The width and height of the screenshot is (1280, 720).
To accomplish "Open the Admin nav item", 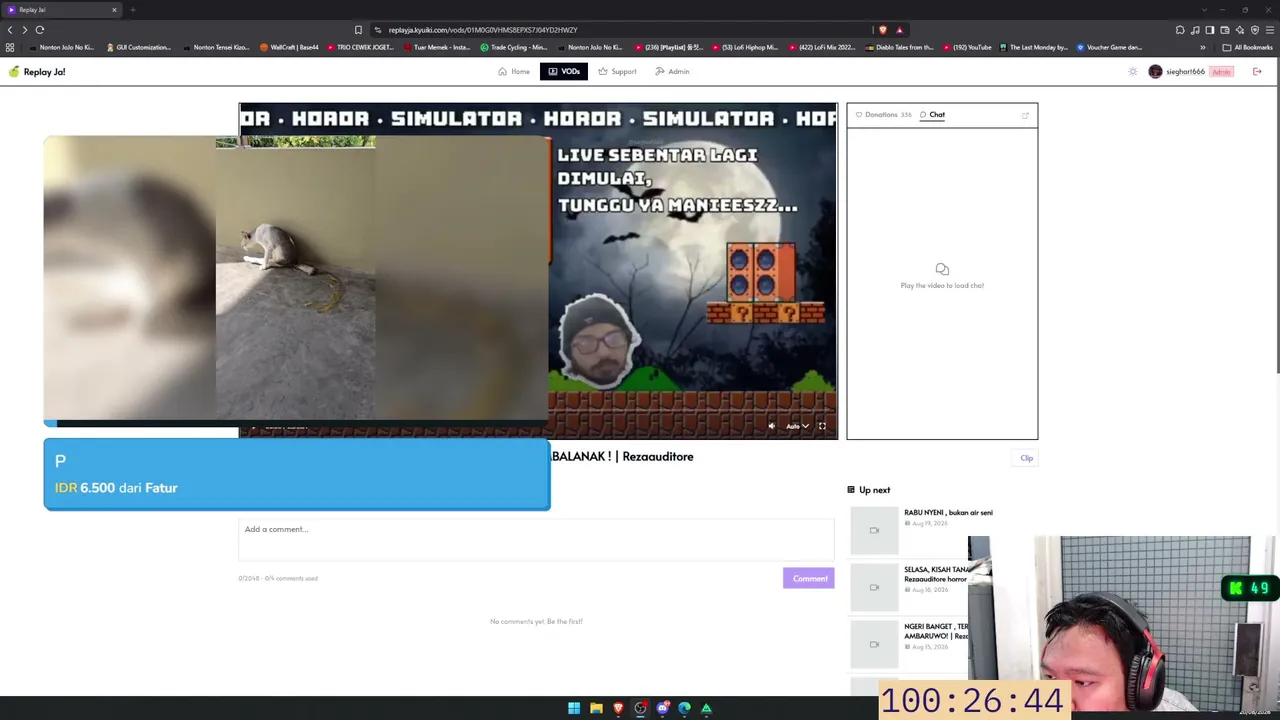I will 672,72.
